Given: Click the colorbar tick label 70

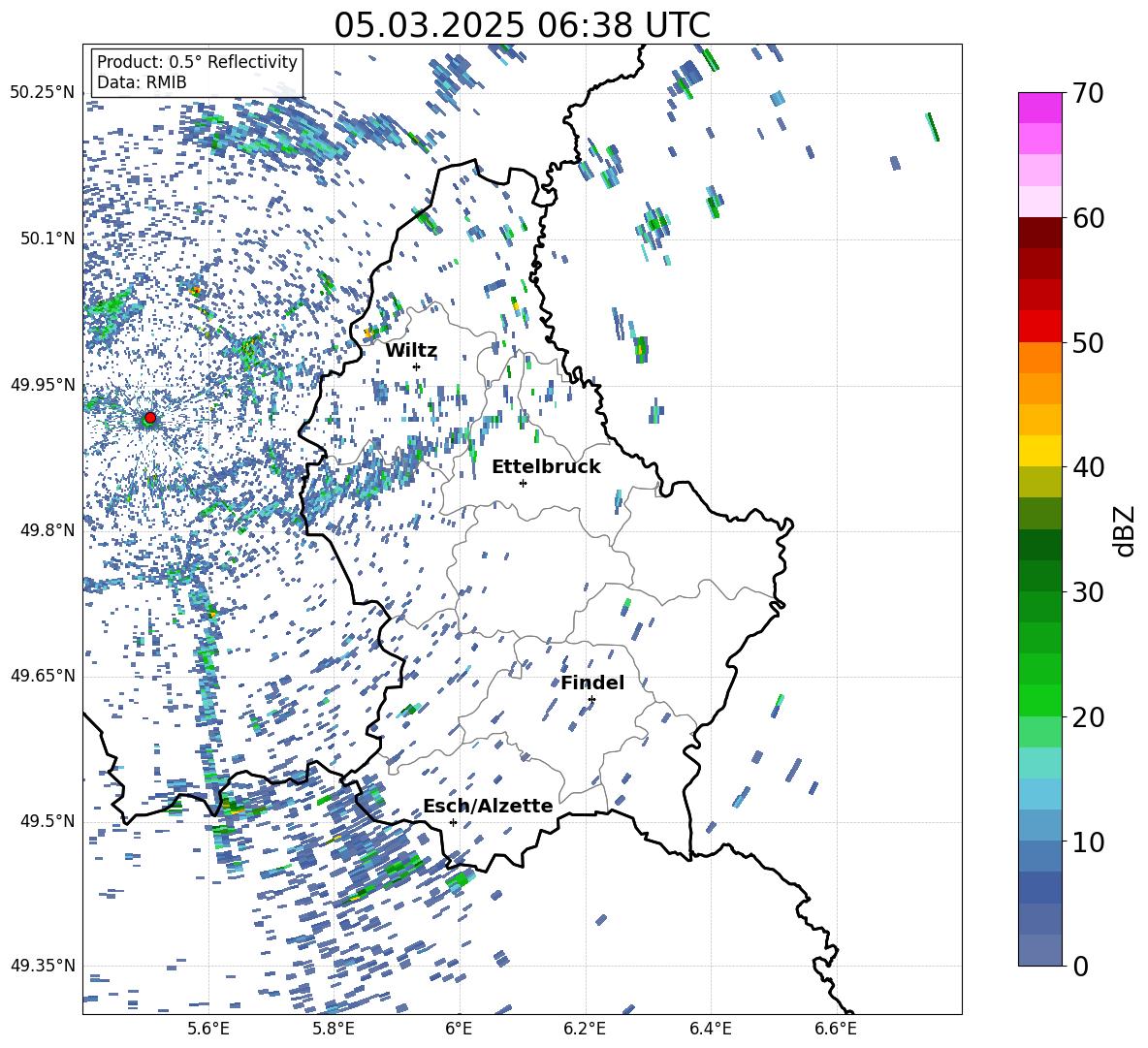Looking at the screenshot, I should point(1088,93).
